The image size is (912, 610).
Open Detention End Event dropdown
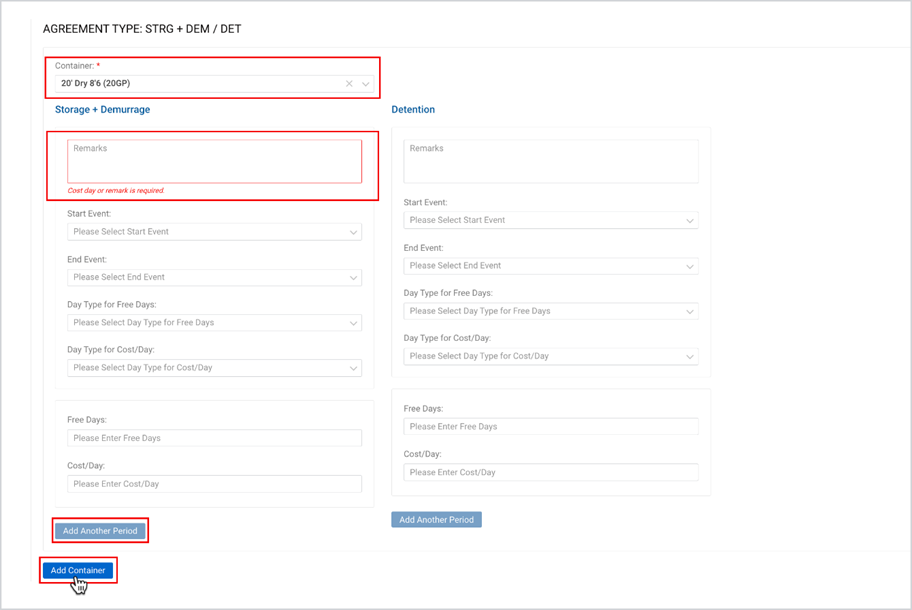[551, 266]
